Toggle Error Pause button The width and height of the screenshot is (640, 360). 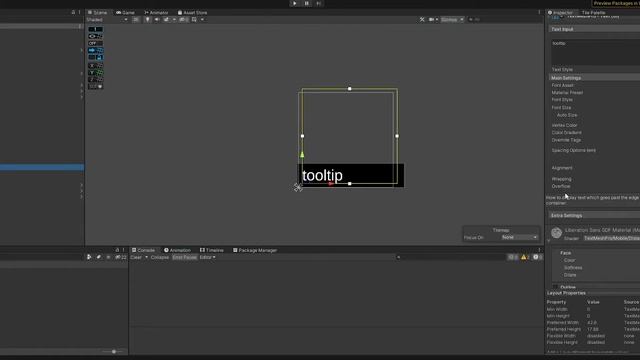tap(184, 258)
